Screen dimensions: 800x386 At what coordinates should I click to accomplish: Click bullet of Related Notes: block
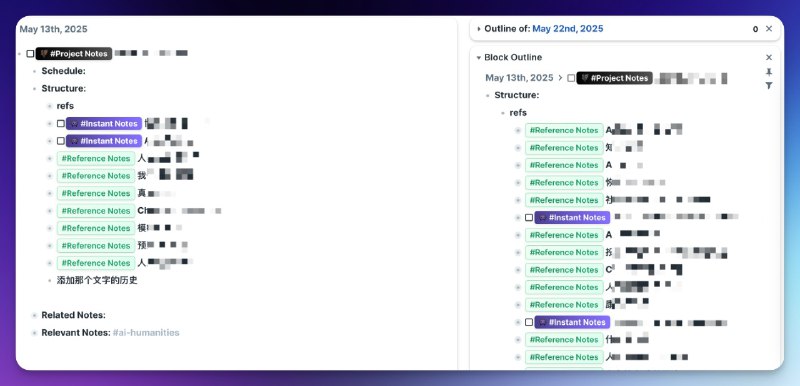[x=34, y=316]
